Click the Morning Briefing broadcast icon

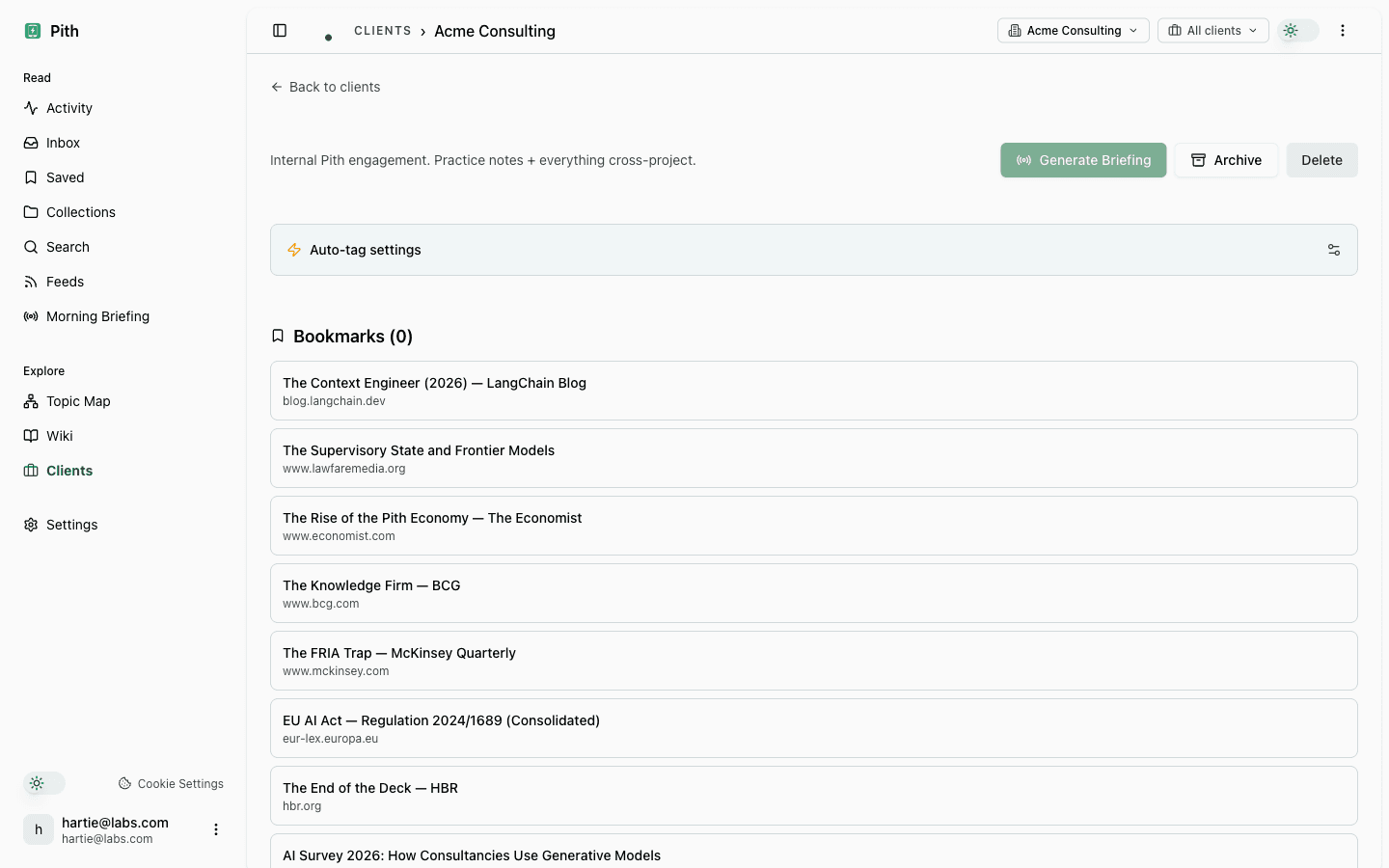pos(31,316)
